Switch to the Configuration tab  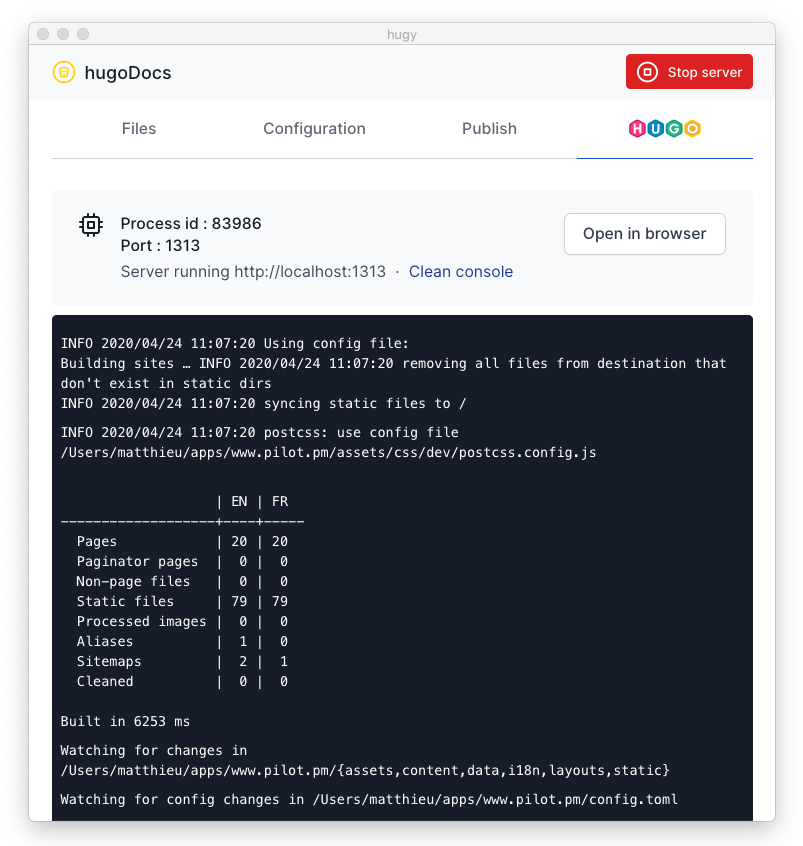tap(314, 128)
